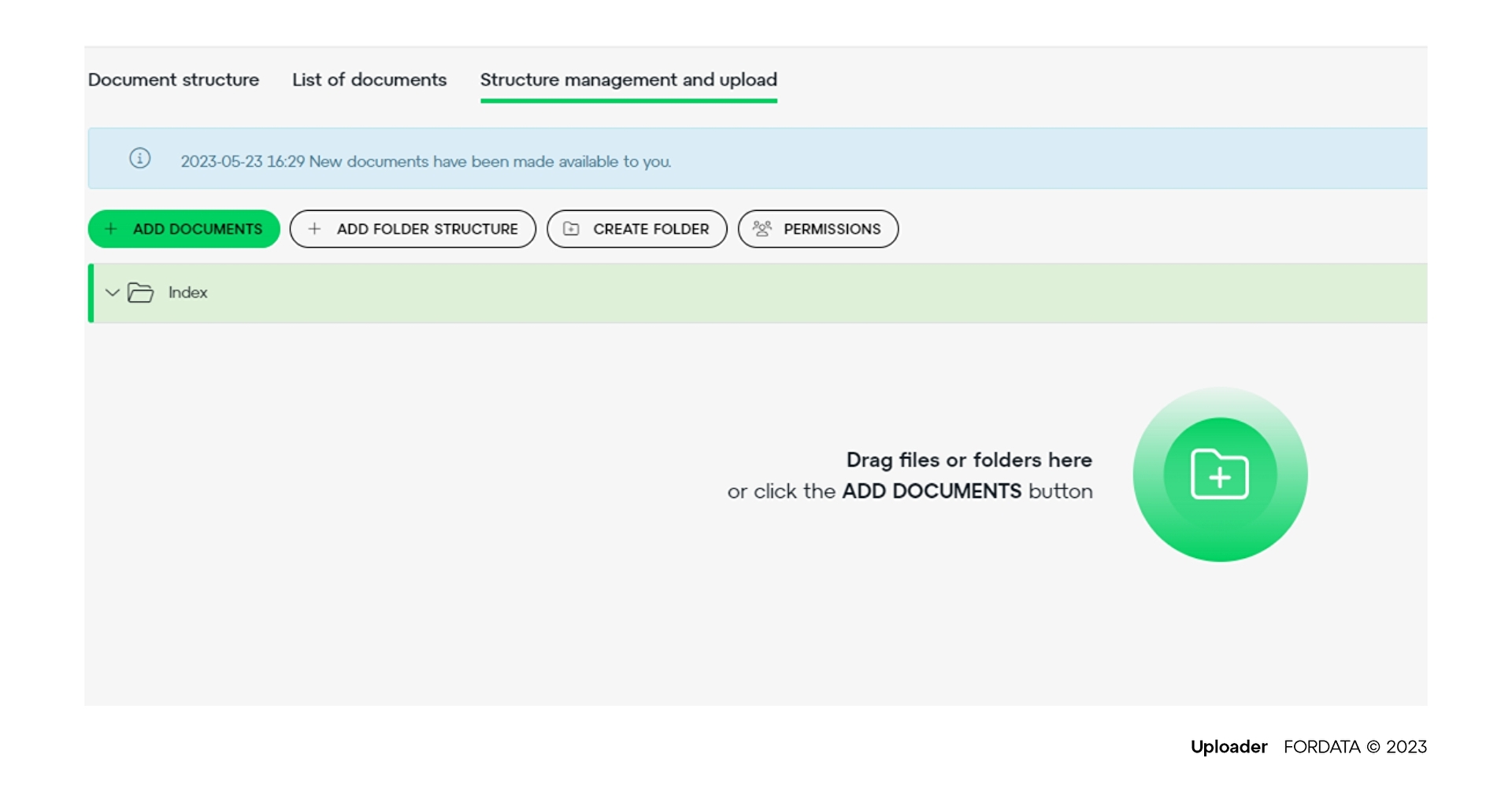Click the CREATE FOLDER button
The image size is (1512, 791).
coord(637,229)
